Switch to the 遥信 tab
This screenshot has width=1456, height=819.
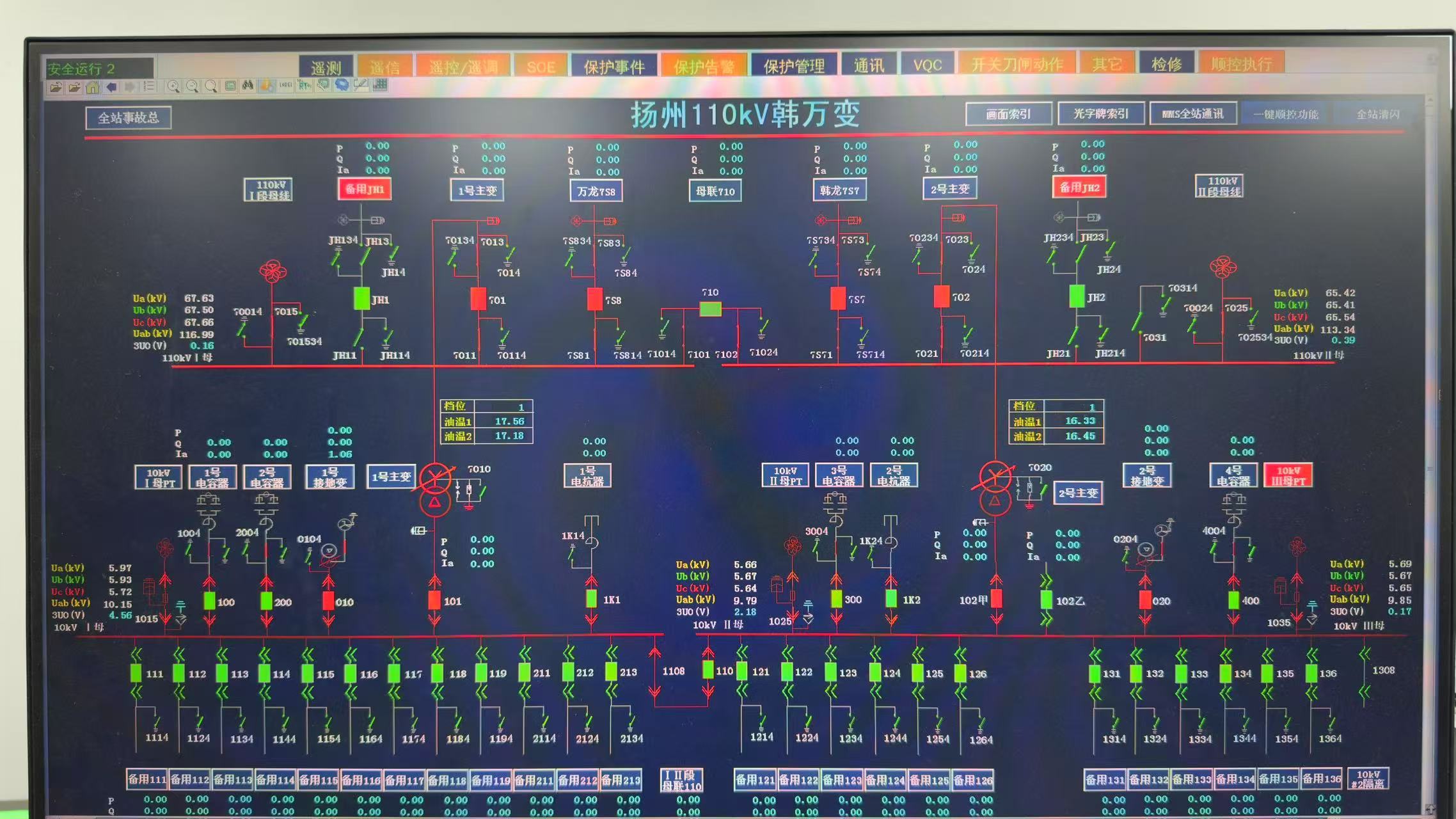point(384,67)
